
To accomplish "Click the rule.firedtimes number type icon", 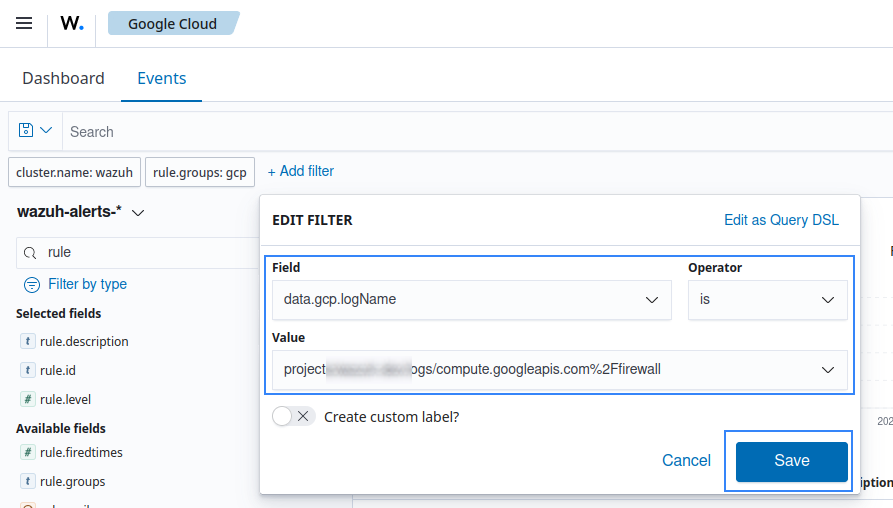I will coord(27,452).
